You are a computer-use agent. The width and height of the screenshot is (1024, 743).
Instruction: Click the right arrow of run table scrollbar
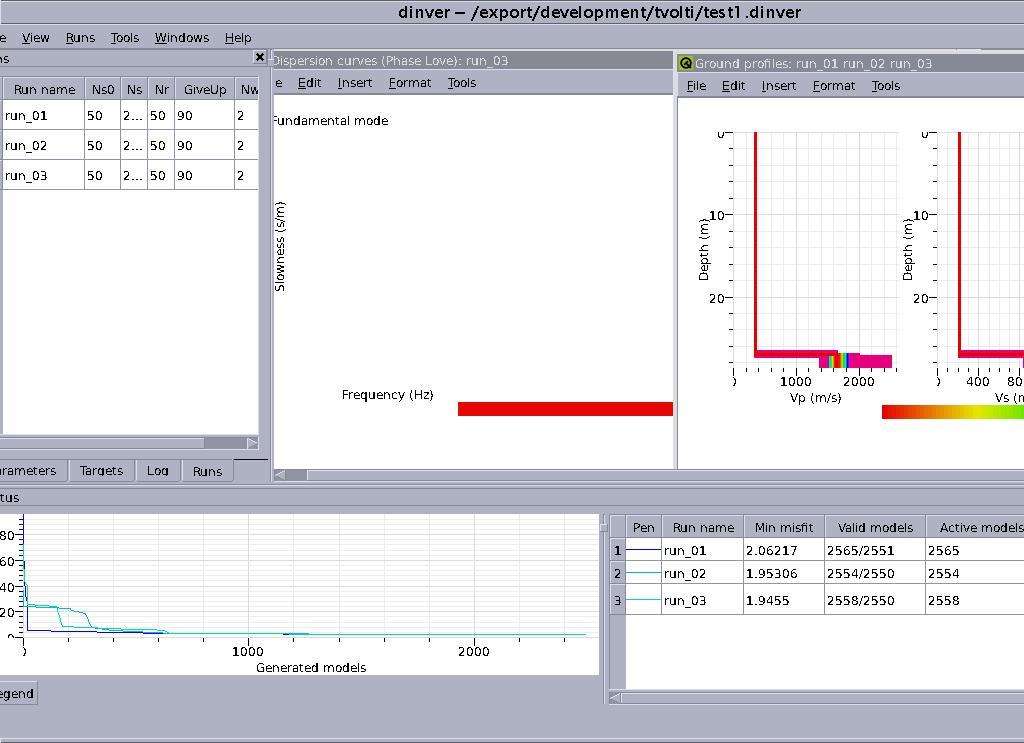tap(252, 443)
